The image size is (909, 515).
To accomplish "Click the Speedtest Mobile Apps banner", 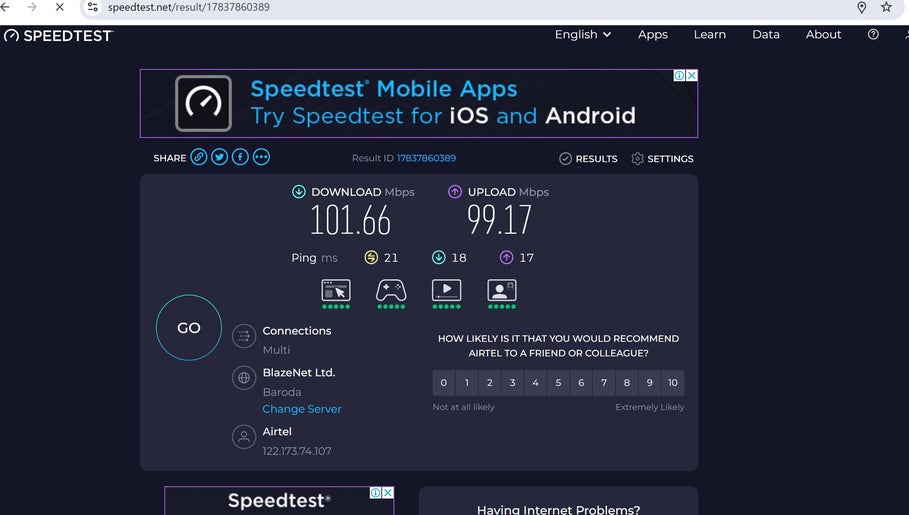I will click(419, 103).
